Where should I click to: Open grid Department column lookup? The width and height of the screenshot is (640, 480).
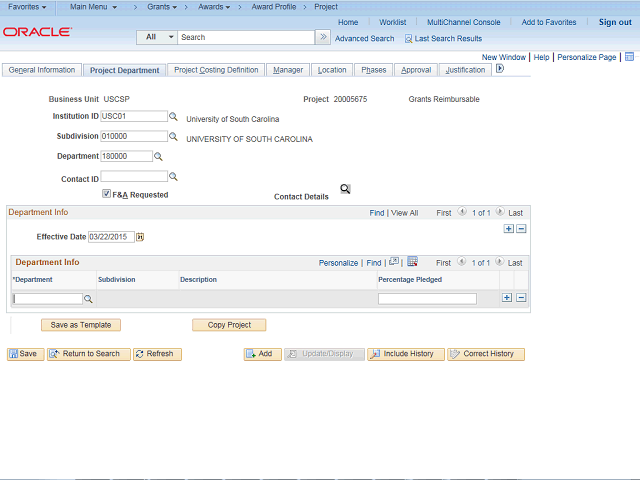click(x=88, y=299)
